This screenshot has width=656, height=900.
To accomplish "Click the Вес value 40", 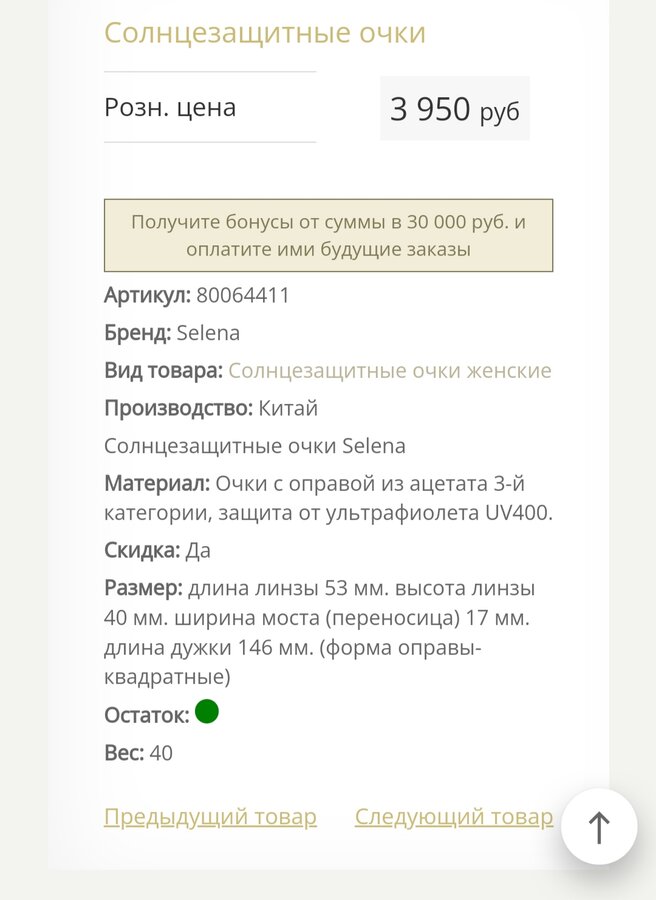I will click(161, 753).
